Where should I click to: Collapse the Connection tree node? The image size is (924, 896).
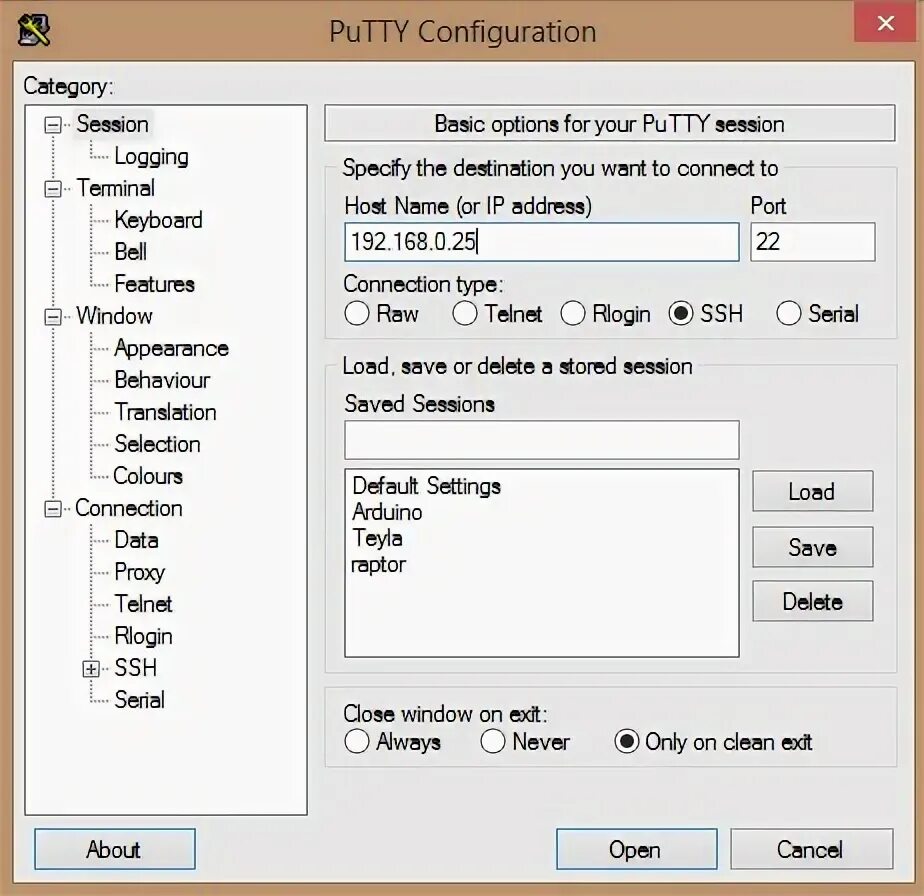(x=53, y=509)
